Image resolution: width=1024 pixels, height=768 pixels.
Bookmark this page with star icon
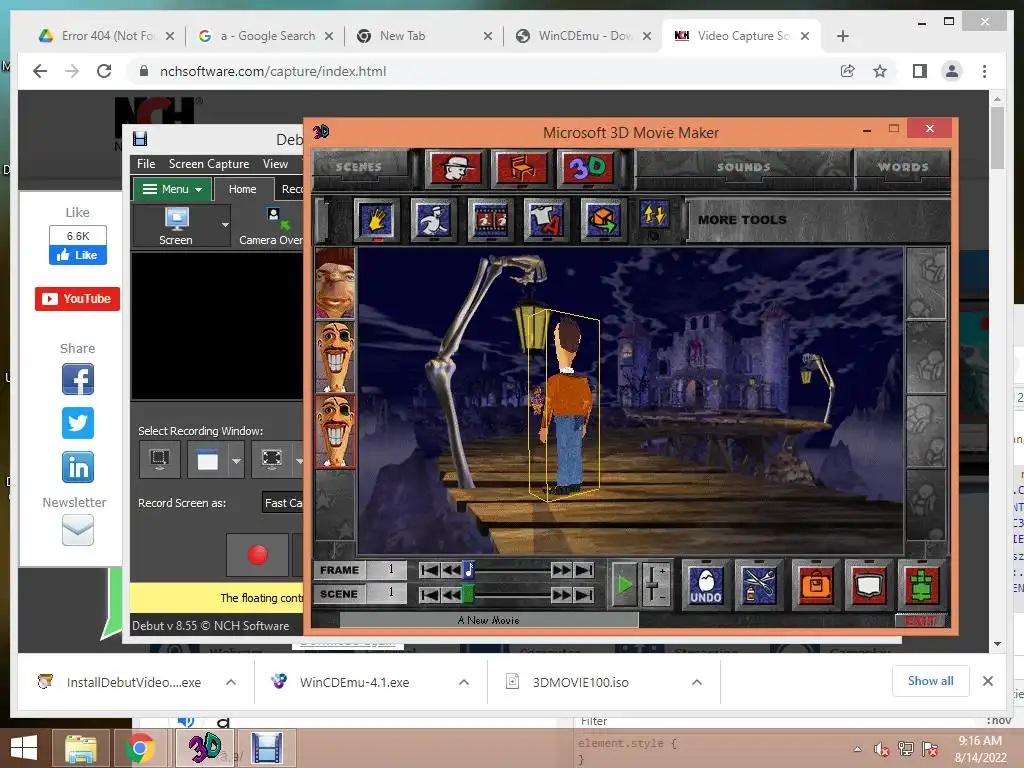pos(880,71)
